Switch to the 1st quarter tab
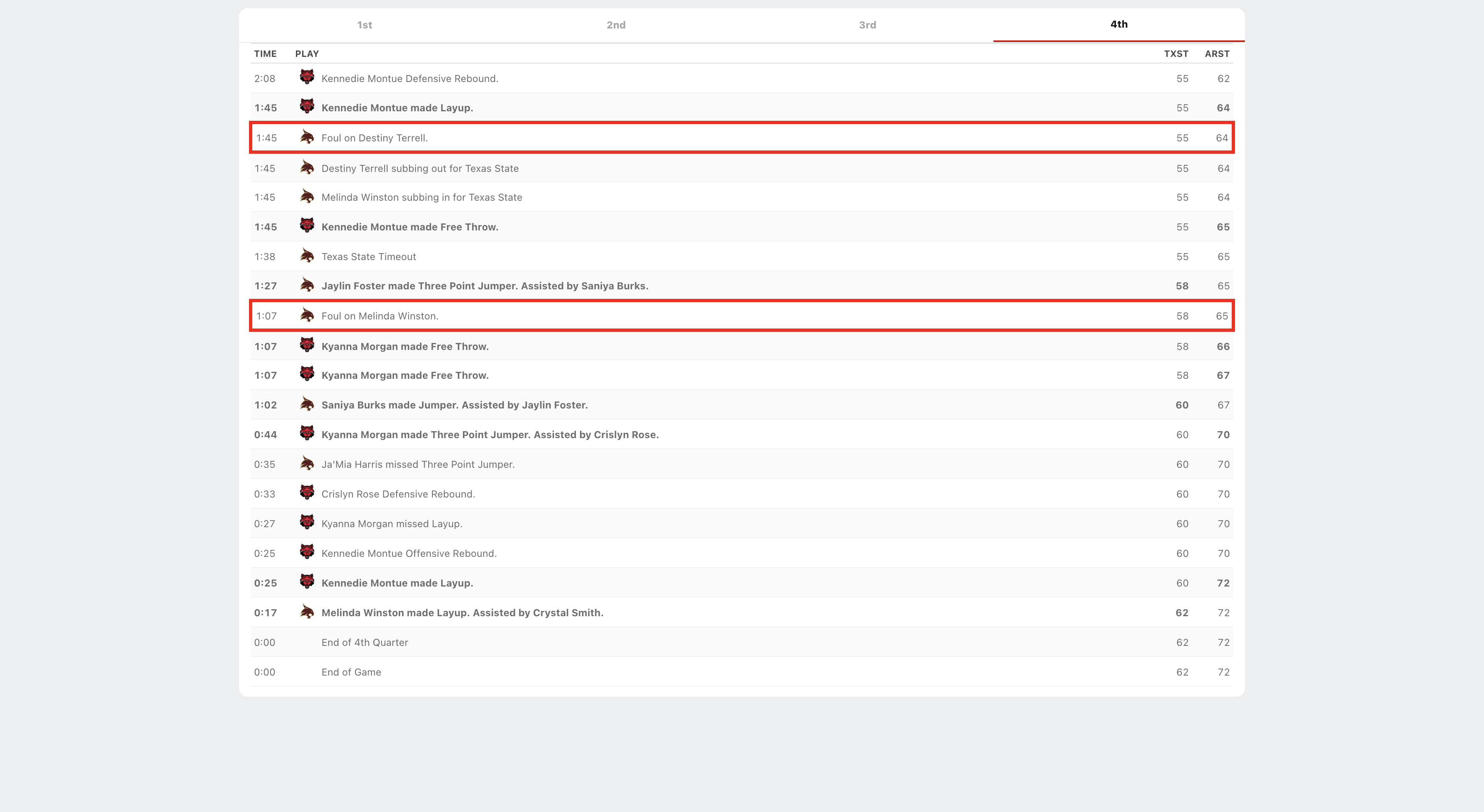This screenshot has height=812, width=1484. 364,25
